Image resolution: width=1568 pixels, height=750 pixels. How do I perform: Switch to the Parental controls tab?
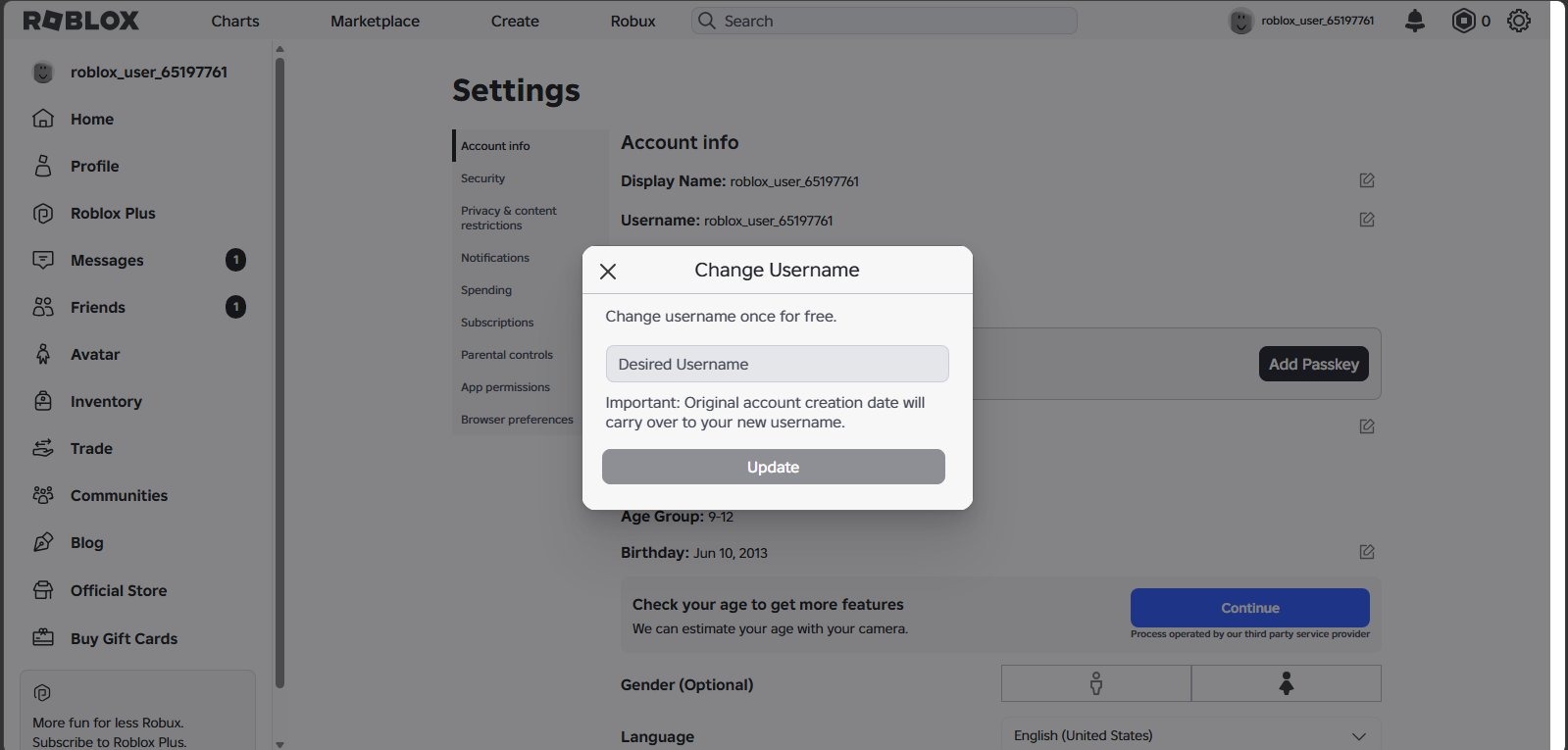point(517,355)
